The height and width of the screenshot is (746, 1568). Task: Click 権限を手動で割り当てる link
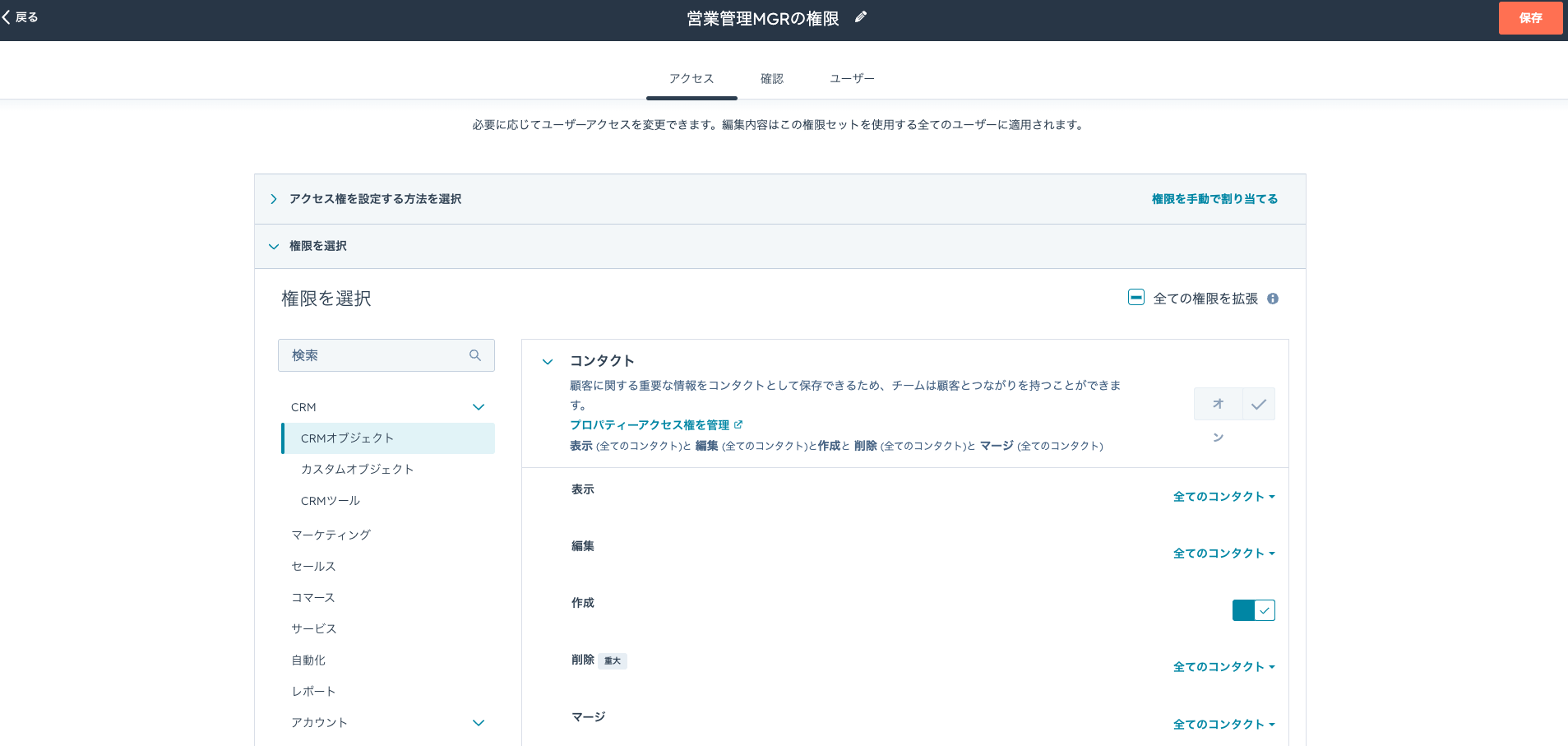(x=1214, y=199)
